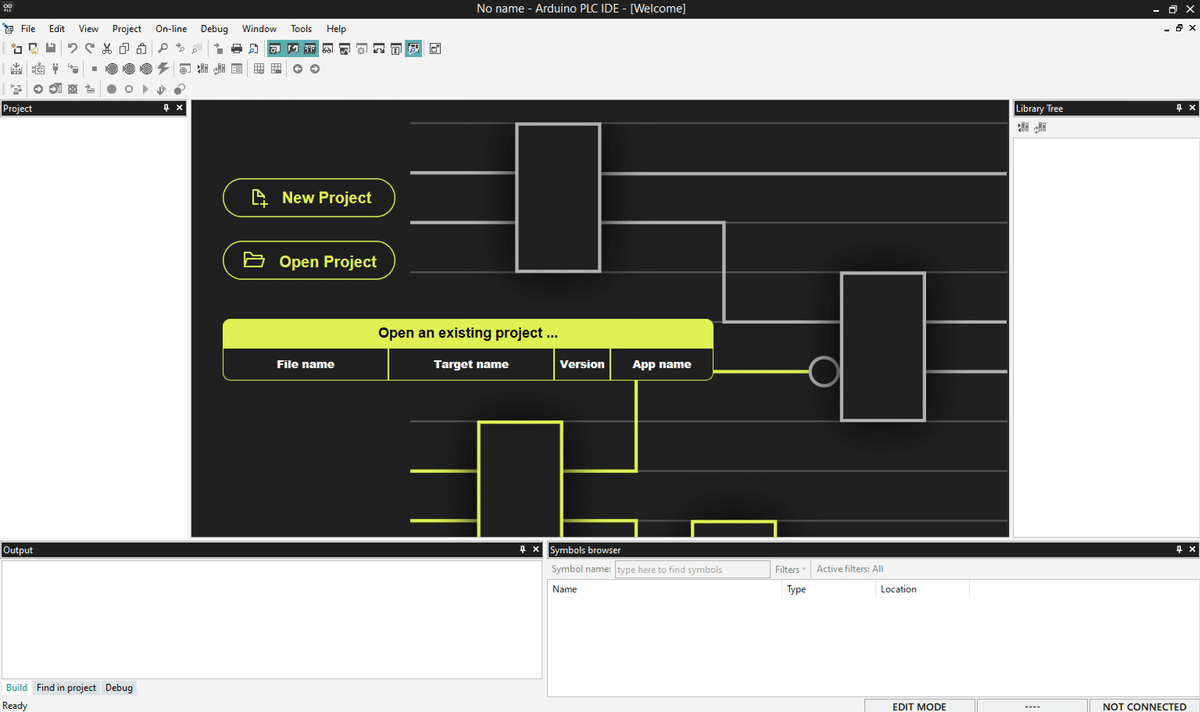Viewport: 1200px width, 712px height.
Task: Click the Print preview page-magnifier icon
Action: point(253,48)
